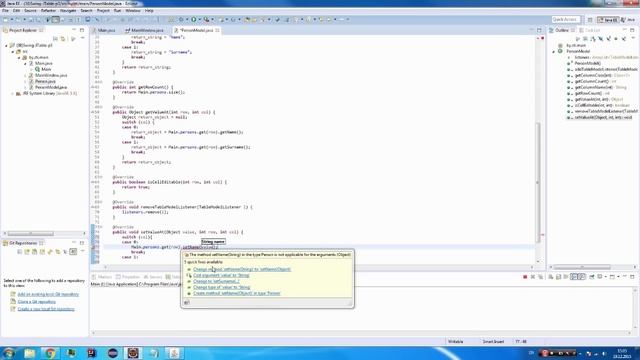Open the Run button dropdown arrow
The height and width of the screenshot is (360, 640).
199,19
